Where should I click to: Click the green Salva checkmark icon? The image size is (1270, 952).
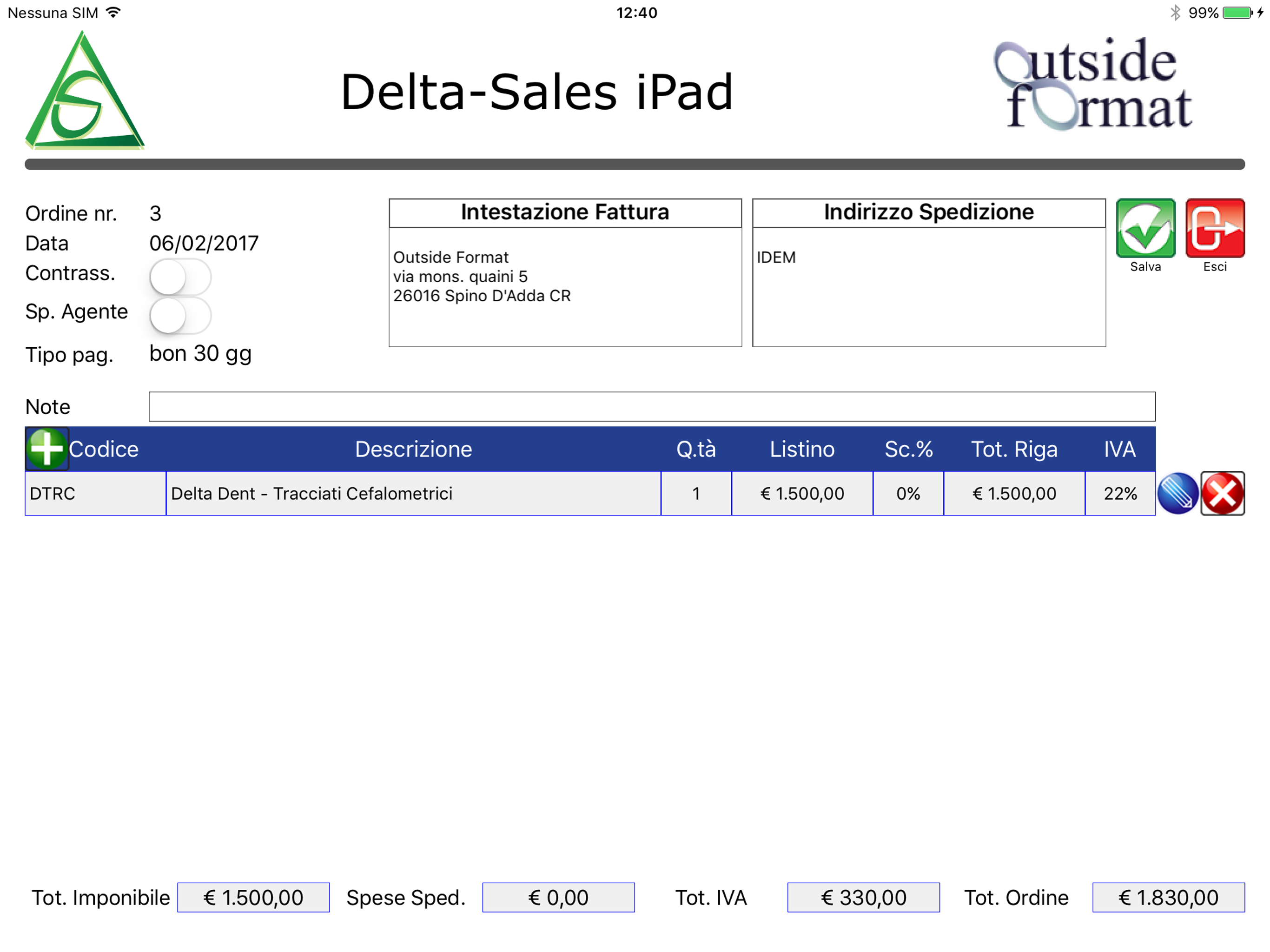tap(1145, 229)
